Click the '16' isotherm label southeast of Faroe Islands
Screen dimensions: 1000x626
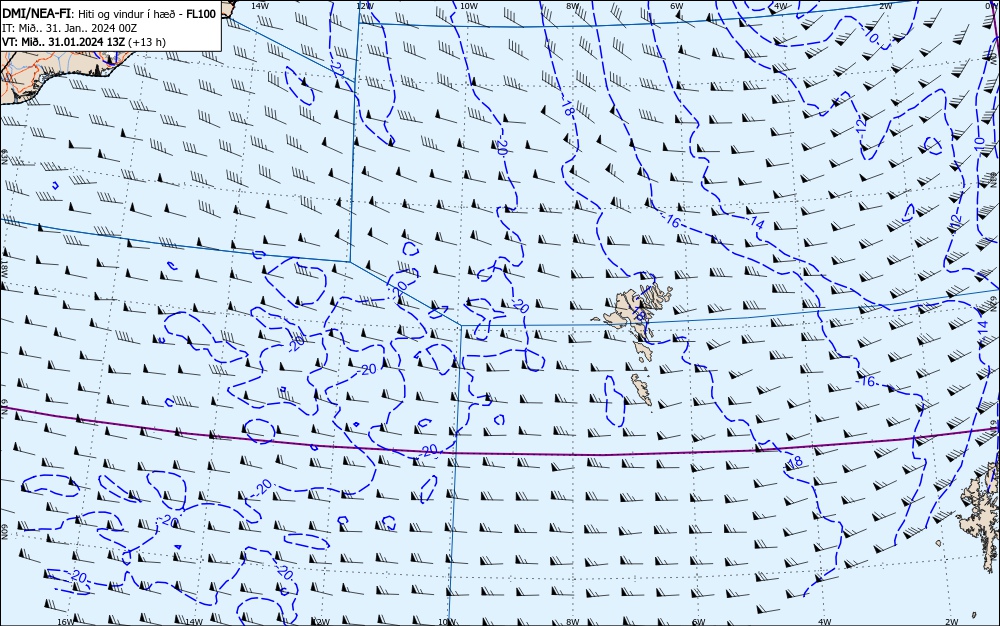868,381
